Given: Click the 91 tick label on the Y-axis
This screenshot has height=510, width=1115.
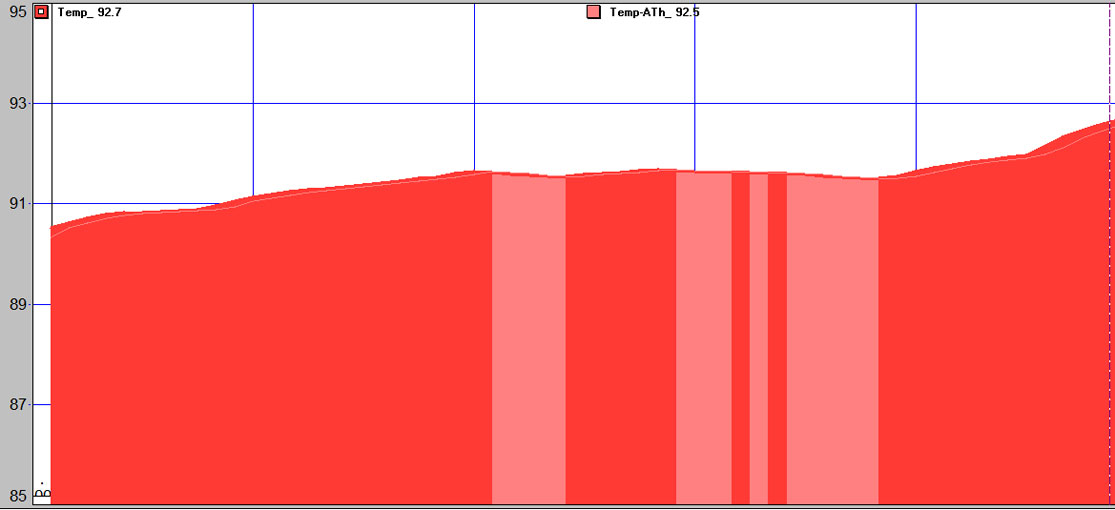Looking at the screenshot, I should click(x=17, y=204).
